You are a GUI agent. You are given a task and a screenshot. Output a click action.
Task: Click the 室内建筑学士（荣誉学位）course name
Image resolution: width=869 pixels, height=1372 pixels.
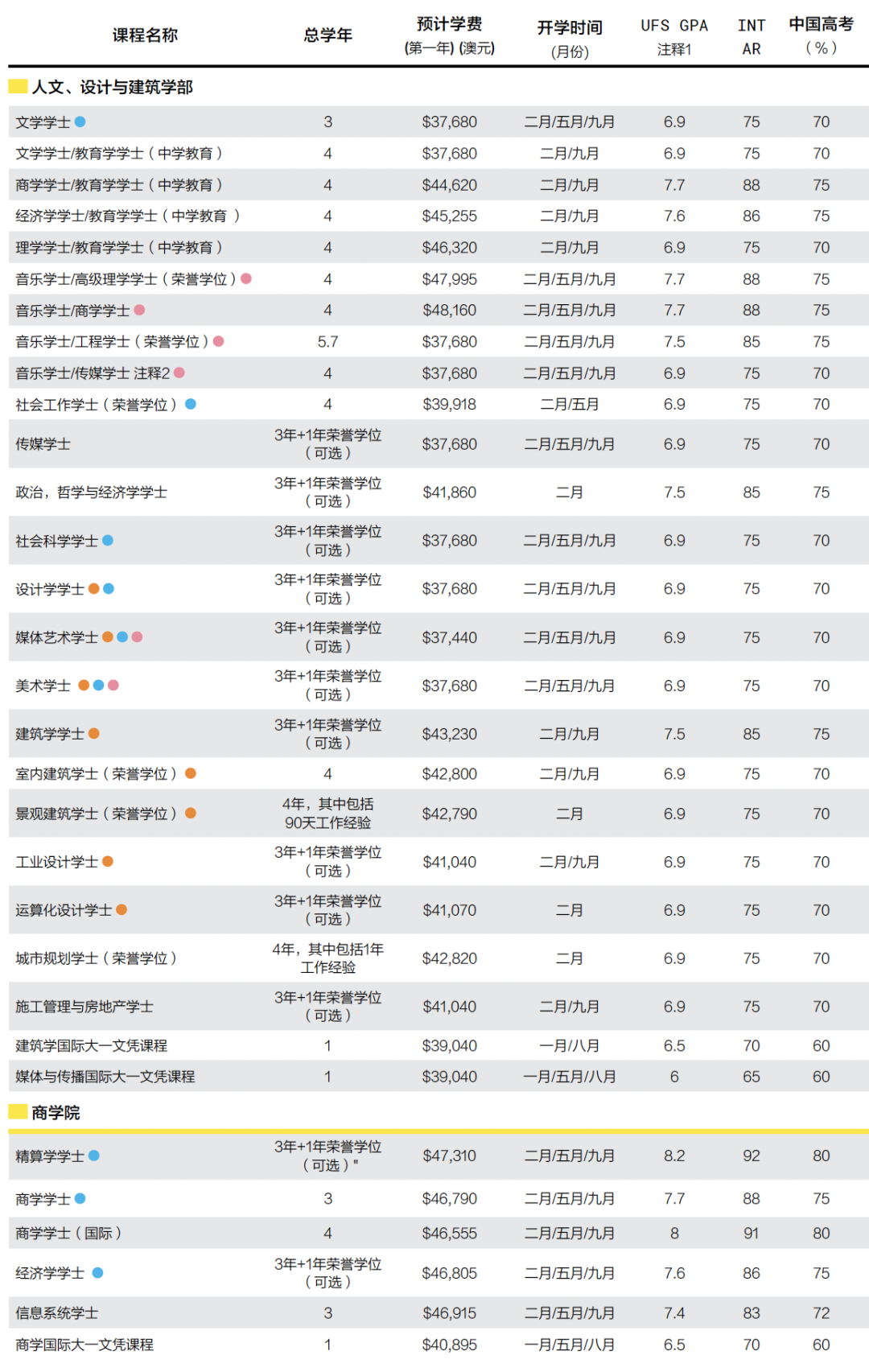97,774
